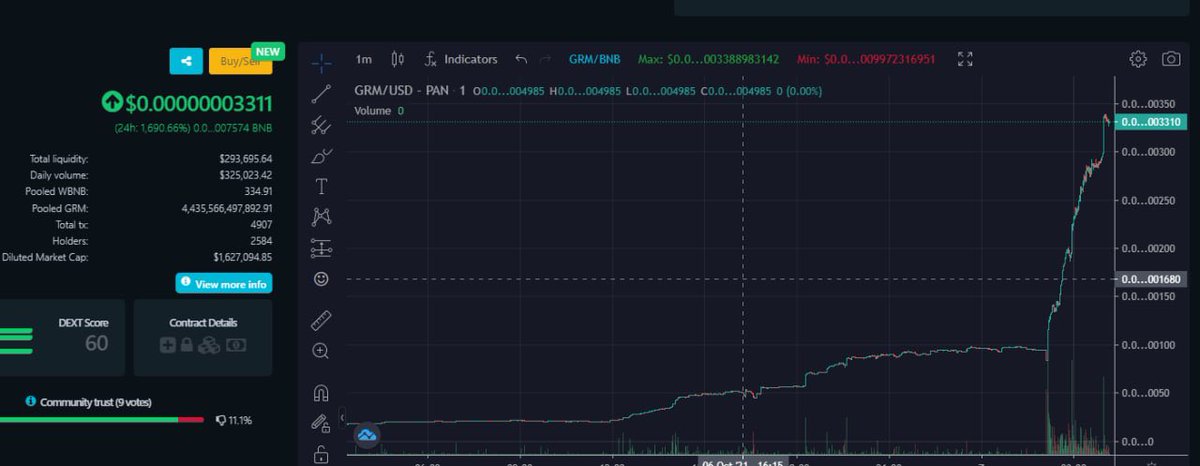Click the Volume indicator legend

pyautogui.click(x=379, y=110)
